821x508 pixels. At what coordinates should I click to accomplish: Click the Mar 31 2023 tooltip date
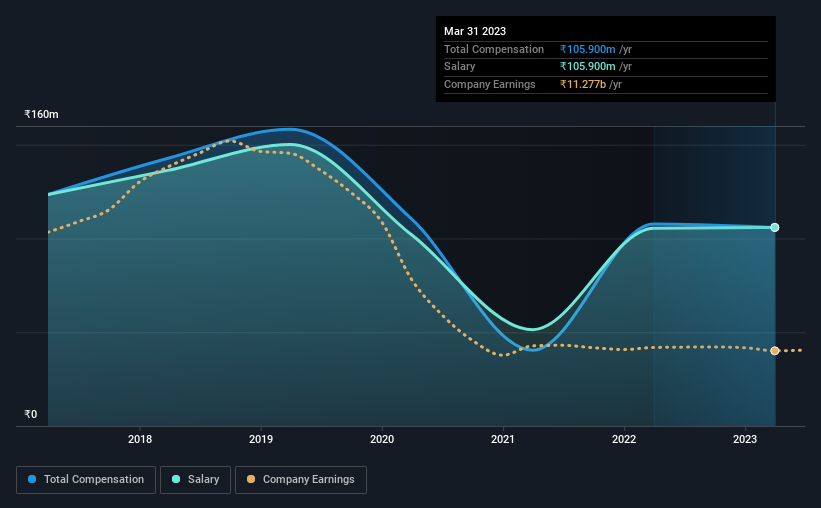(x=475, y=31)
